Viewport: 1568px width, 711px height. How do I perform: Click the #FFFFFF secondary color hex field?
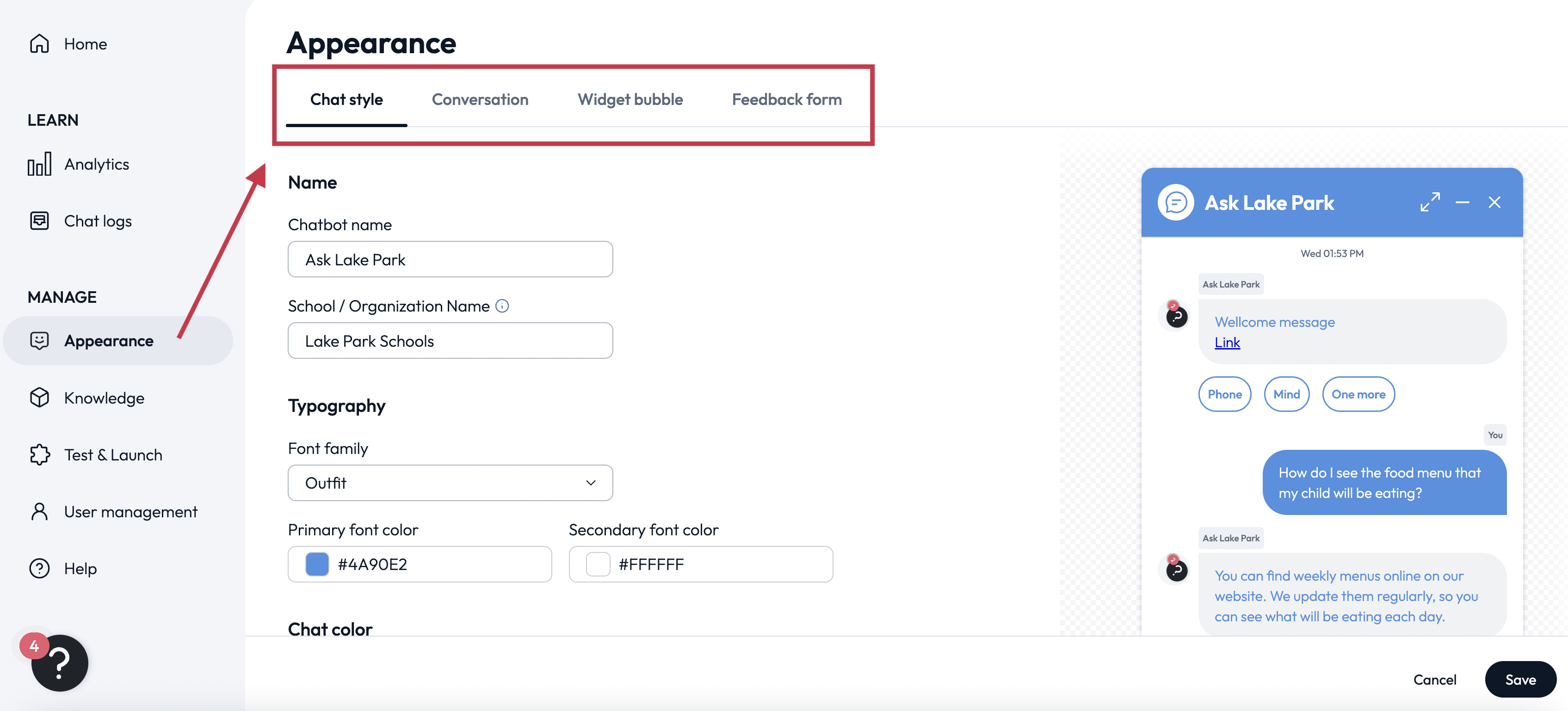[701, 564]
